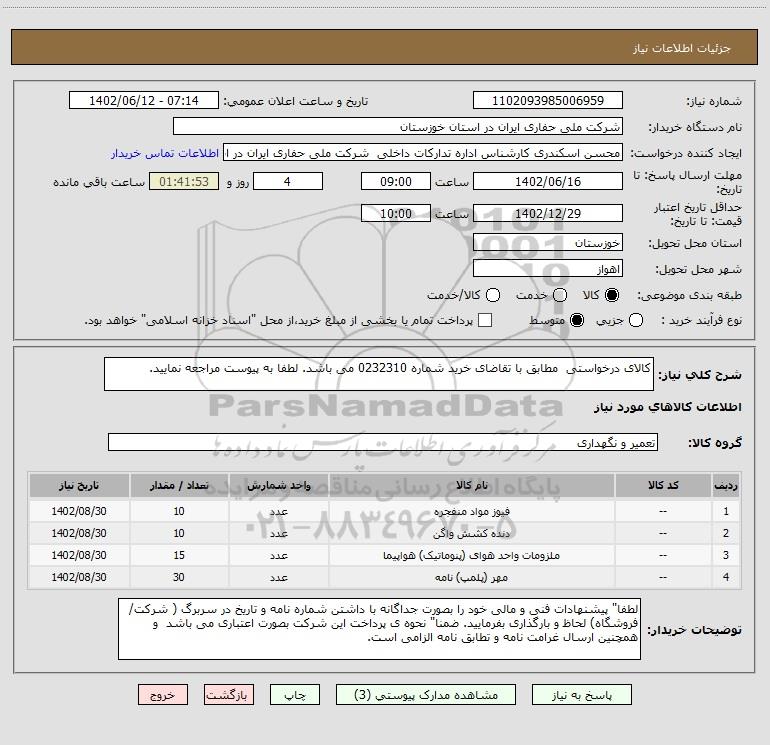Click label شرح کلی نیاز
Screen dimensions: 770x745
700,375
